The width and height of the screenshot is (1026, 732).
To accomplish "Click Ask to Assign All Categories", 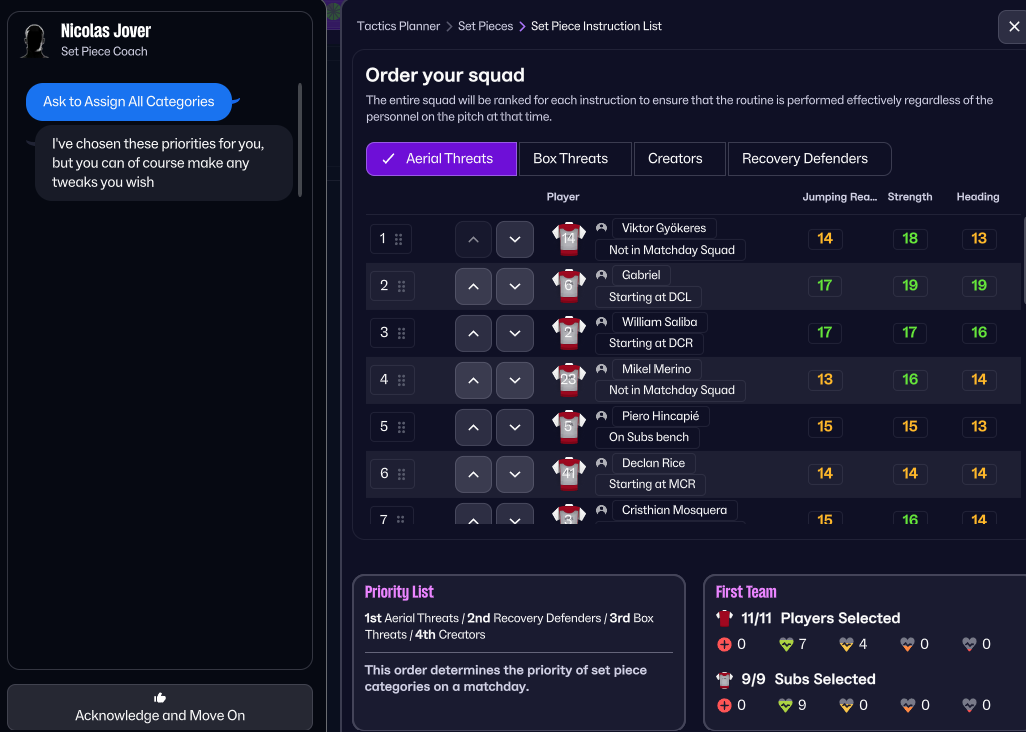I will [x=129, y=102].
